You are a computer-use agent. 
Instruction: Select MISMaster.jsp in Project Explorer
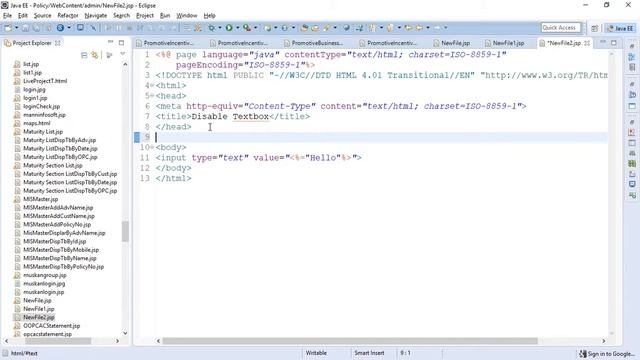coord(40,199)
